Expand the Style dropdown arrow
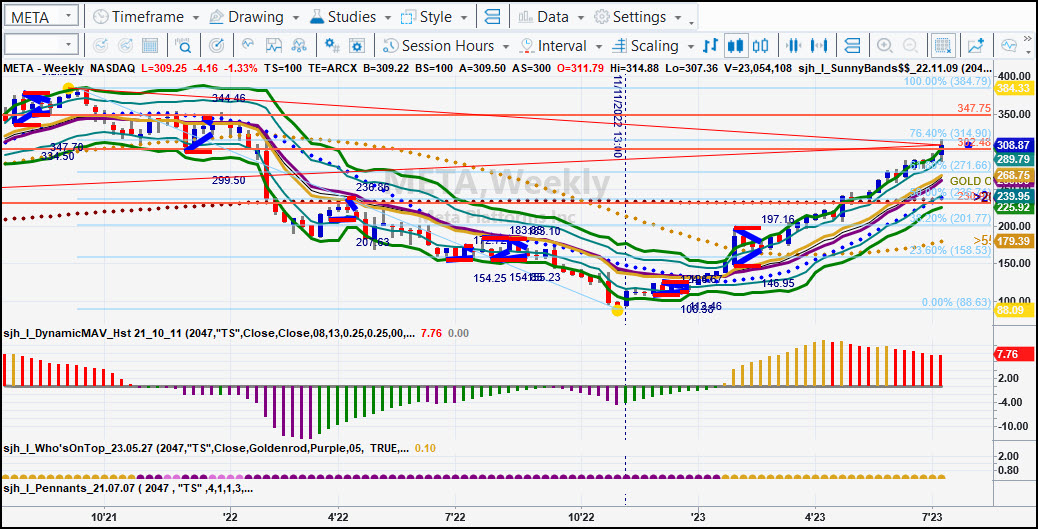The width and height of the screenshot is (1038, 529). coord(464,18)
